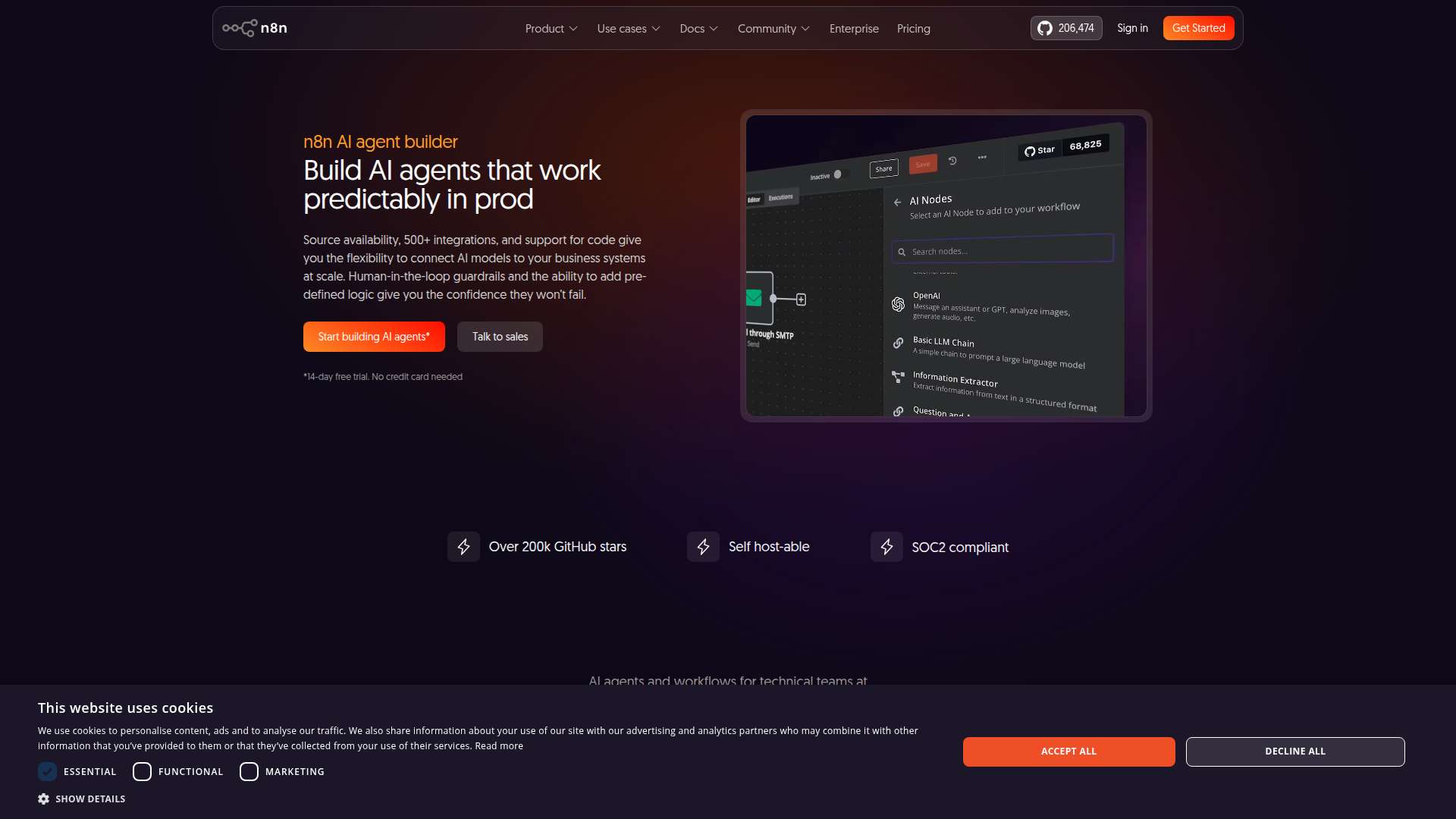Click the Accept All cookies button

1068,752
